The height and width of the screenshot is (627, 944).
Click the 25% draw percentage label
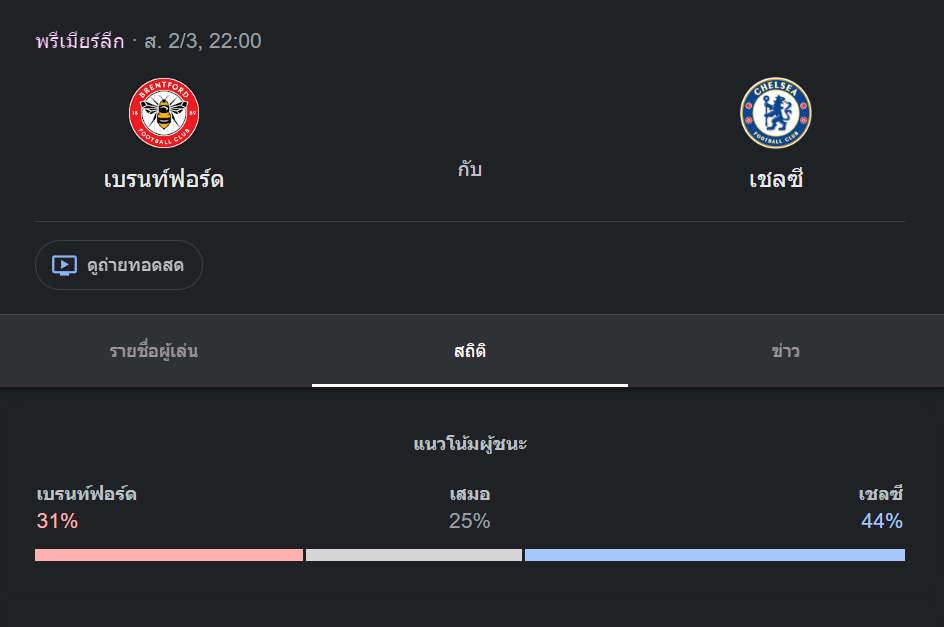pyautogui.click(x=469, y=521)
